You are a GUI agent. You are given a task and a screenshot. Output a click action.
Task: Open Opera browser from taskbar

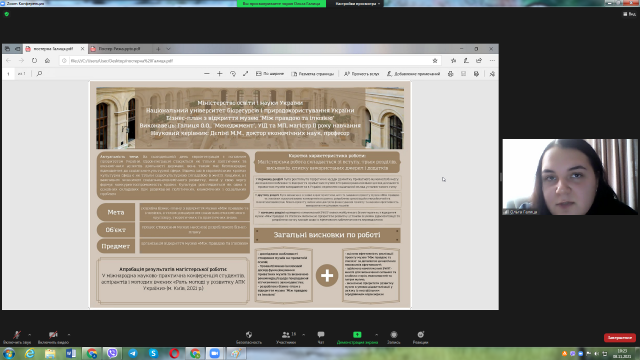(x=174, y=353)
